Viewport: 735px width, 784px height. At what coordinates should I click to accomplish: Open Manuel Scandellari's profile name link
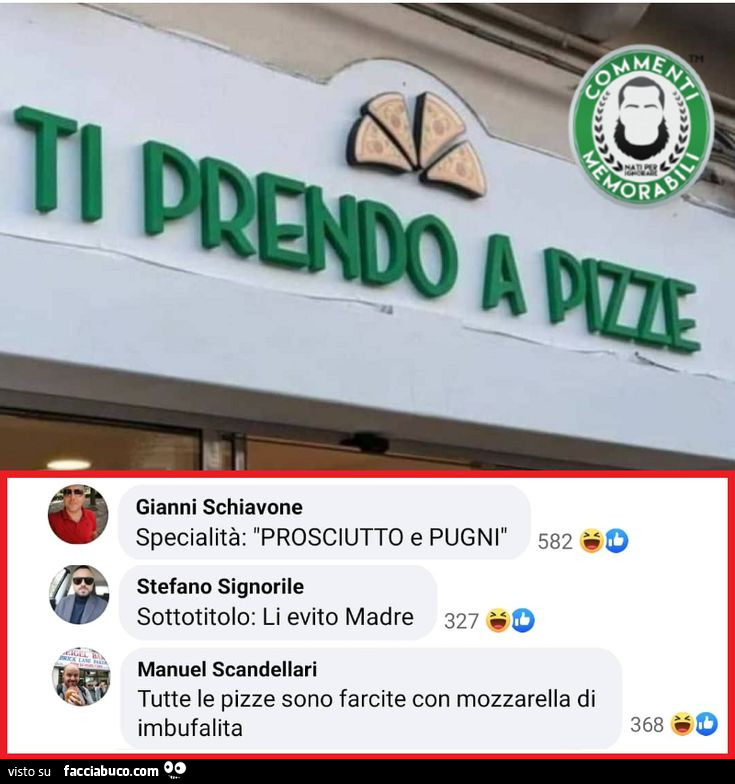pyautogui.click(x=227, y=669)
